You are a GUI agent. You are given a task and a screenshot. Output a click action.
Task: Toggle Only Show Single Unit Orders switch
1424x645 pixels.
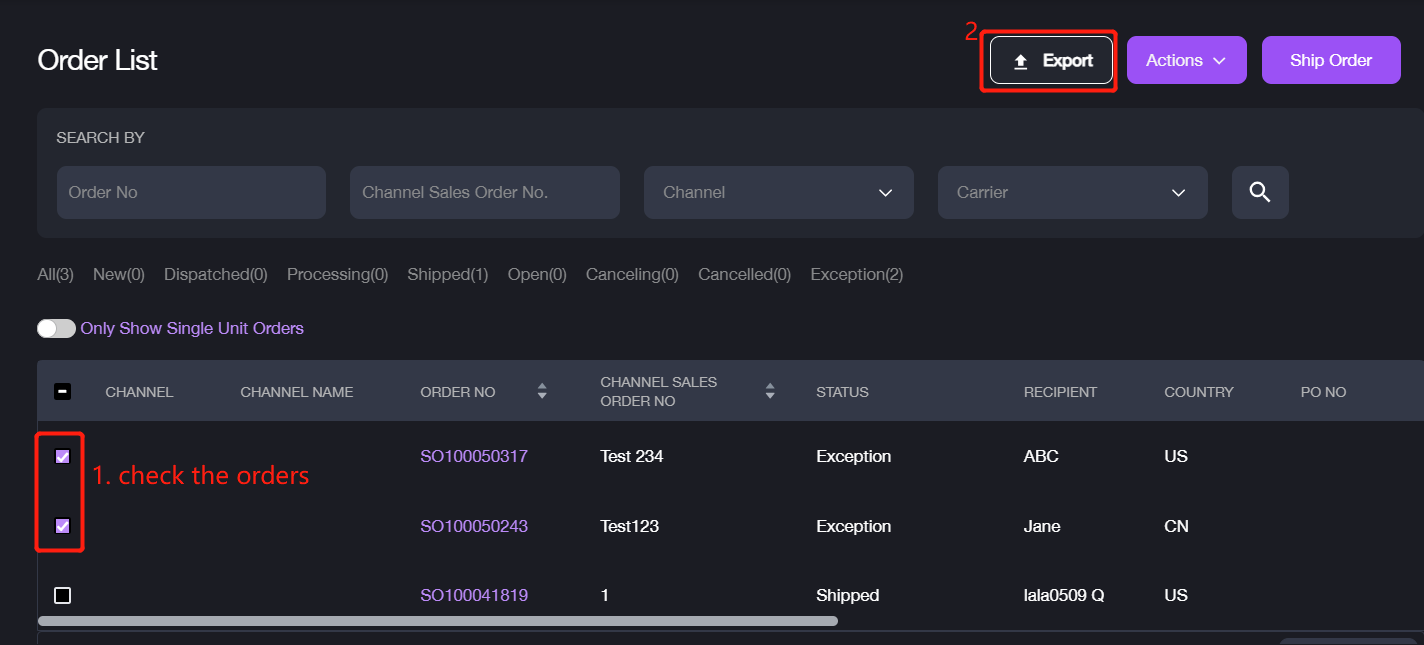coord(57,328)
